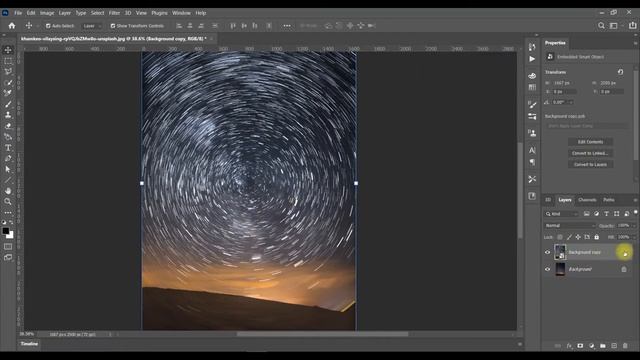Screen dimensions: 640x360
Task: Switch to the Paths tab
Action: pos(609,200)
